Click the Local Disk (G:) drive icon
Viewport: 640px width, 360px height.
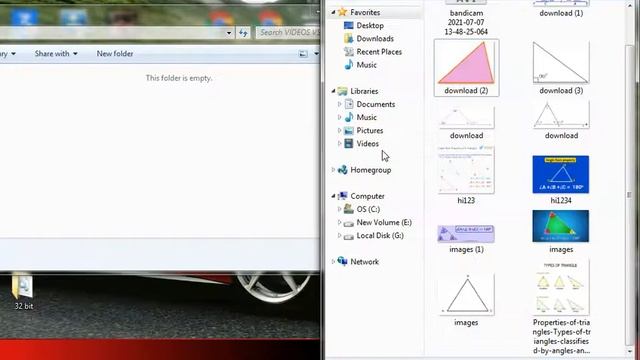pyautogui.click(x=349, y=236)
